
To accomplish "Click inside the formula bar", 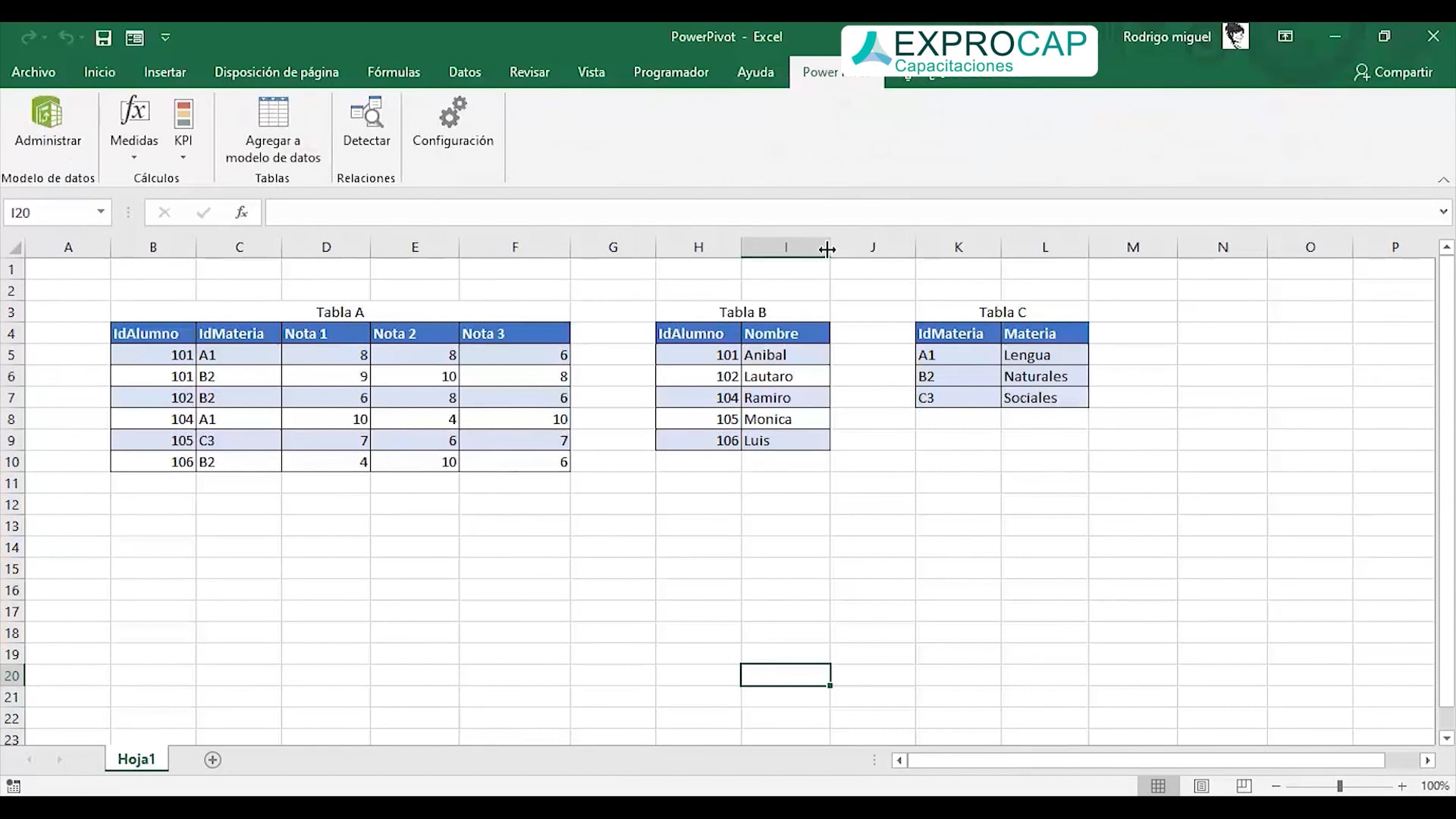I will click(x=849, y=212).
